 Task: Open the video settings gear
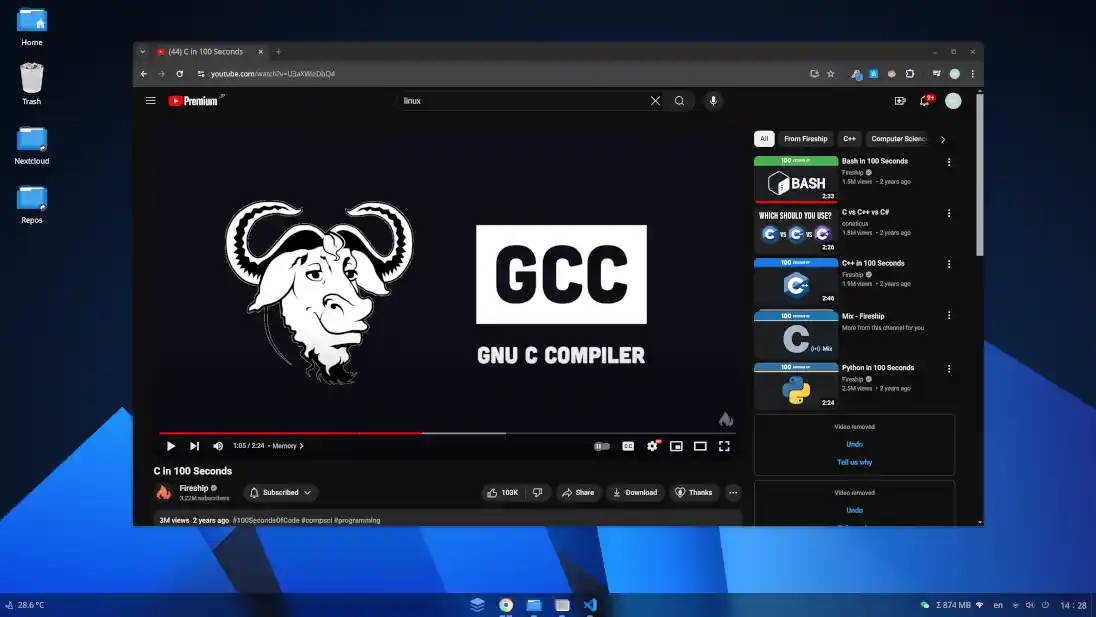pyautogui.click(x=652, y=446)
